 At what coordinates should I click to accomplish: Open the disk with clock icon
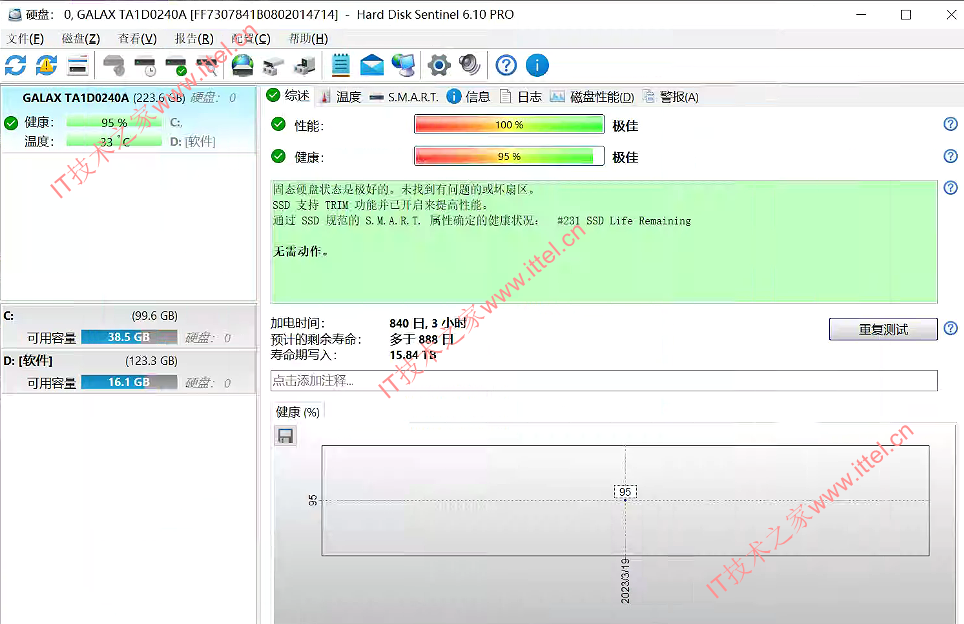[145, 65]
